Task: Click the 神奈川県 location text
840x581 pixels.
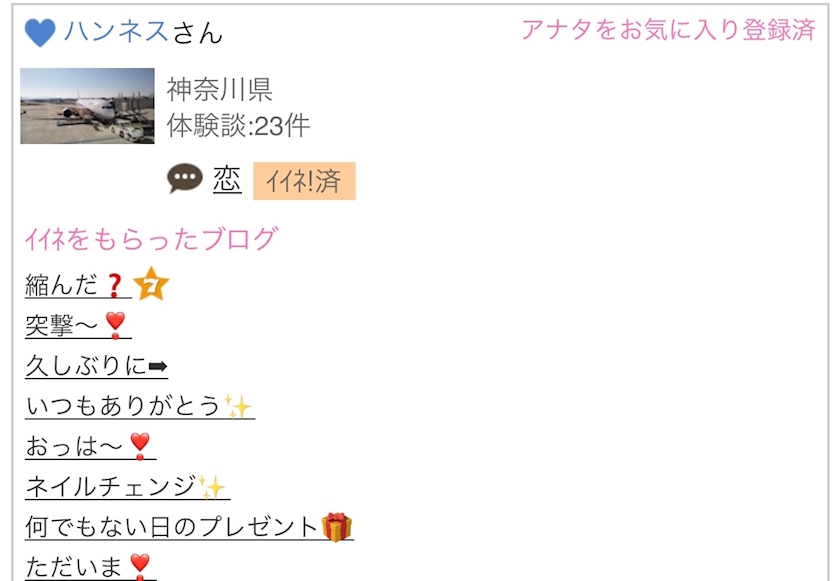Action: click(x=220, y=89)
